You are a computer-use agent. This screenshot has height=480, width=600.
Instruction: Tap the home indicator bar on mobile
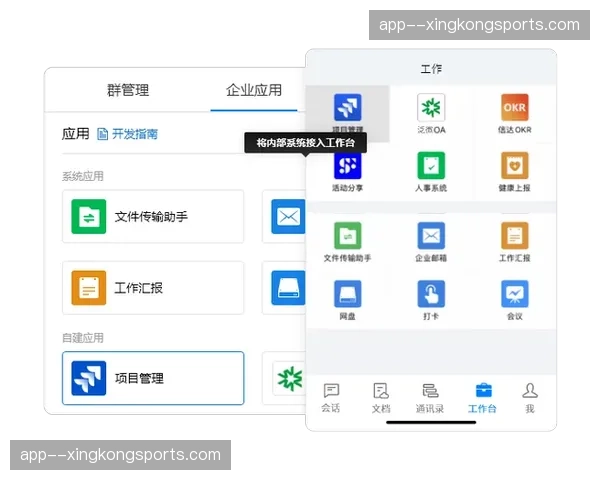point(431,422)
